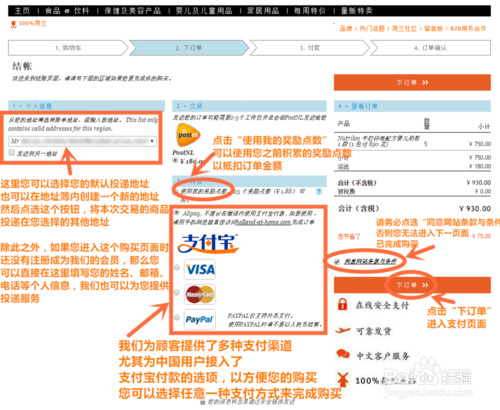
Task: Go to step 4 订单确认
Action: tap(430, 48)
